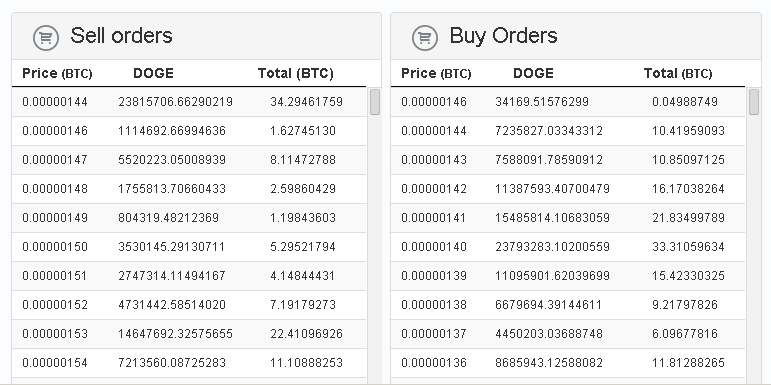The image size is (771, 385).
Task: Click the Sell orders Price (BTC) header
Action: click(57, 74)
